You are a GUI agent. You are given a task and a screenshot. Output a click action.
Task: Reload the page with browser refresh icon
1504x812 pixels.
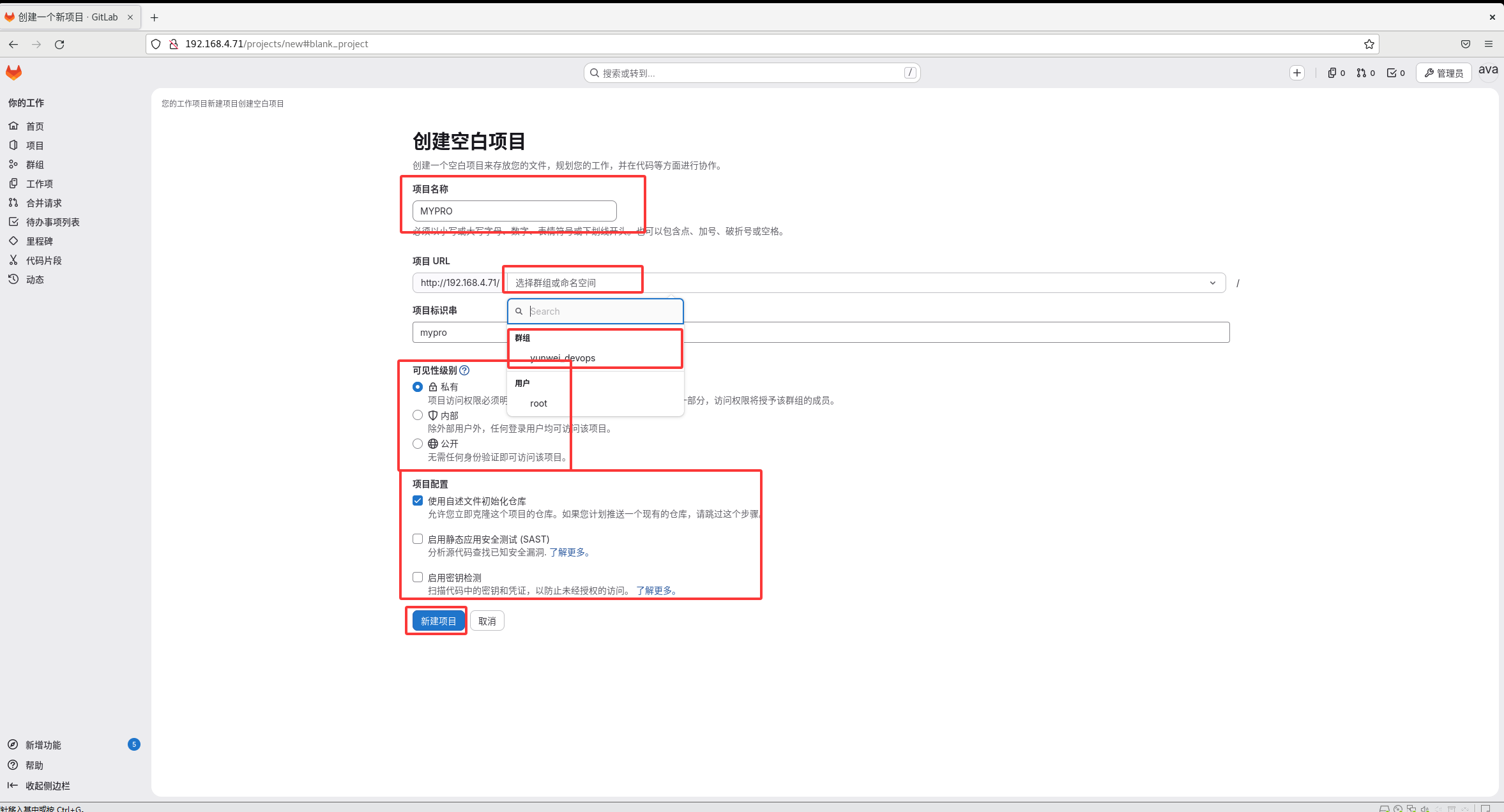[59, 44]
